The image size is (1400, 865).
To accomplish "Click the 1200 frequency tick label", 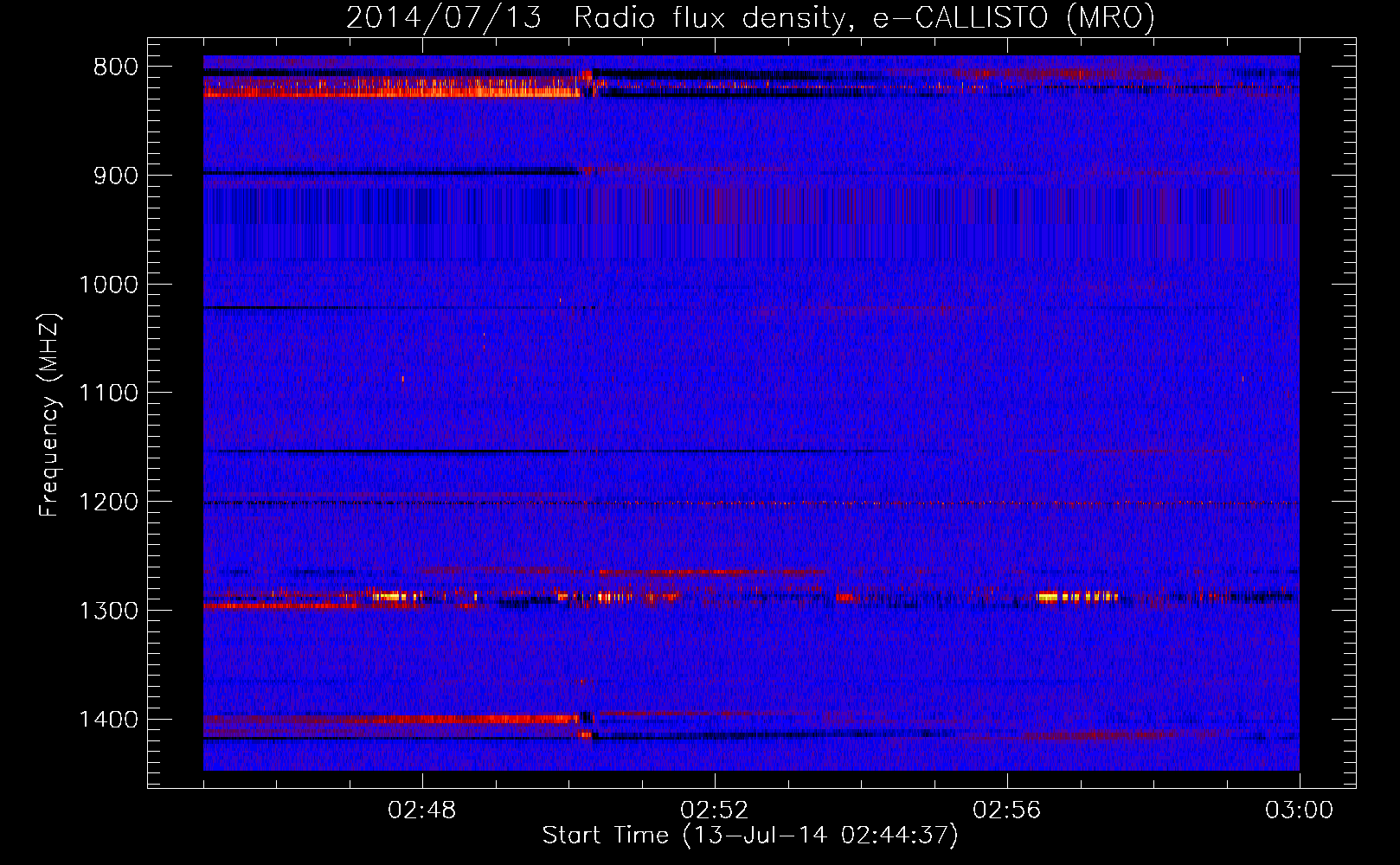I will pyautogui.click(x=108, y=503).
